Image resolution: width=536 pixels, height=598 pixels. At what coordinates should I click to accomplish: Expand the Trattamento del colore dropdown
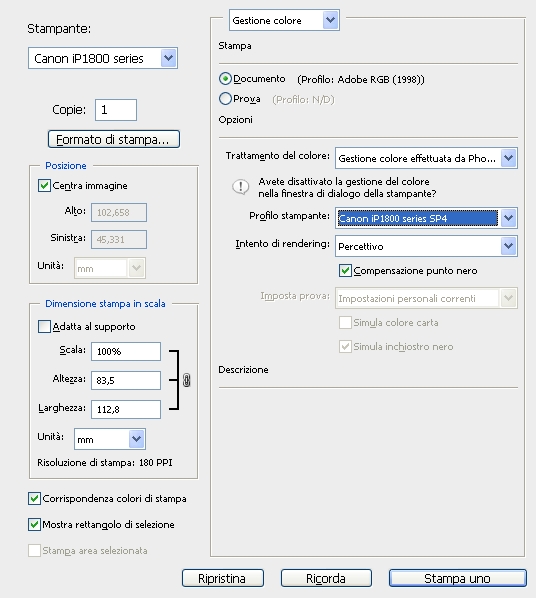(x=426, y=158)
